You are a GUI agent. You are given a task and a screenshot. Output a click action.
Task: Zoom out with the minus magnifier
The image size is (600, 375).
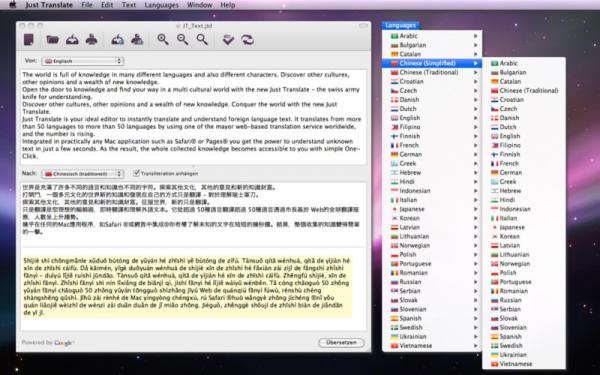point(183,39)
